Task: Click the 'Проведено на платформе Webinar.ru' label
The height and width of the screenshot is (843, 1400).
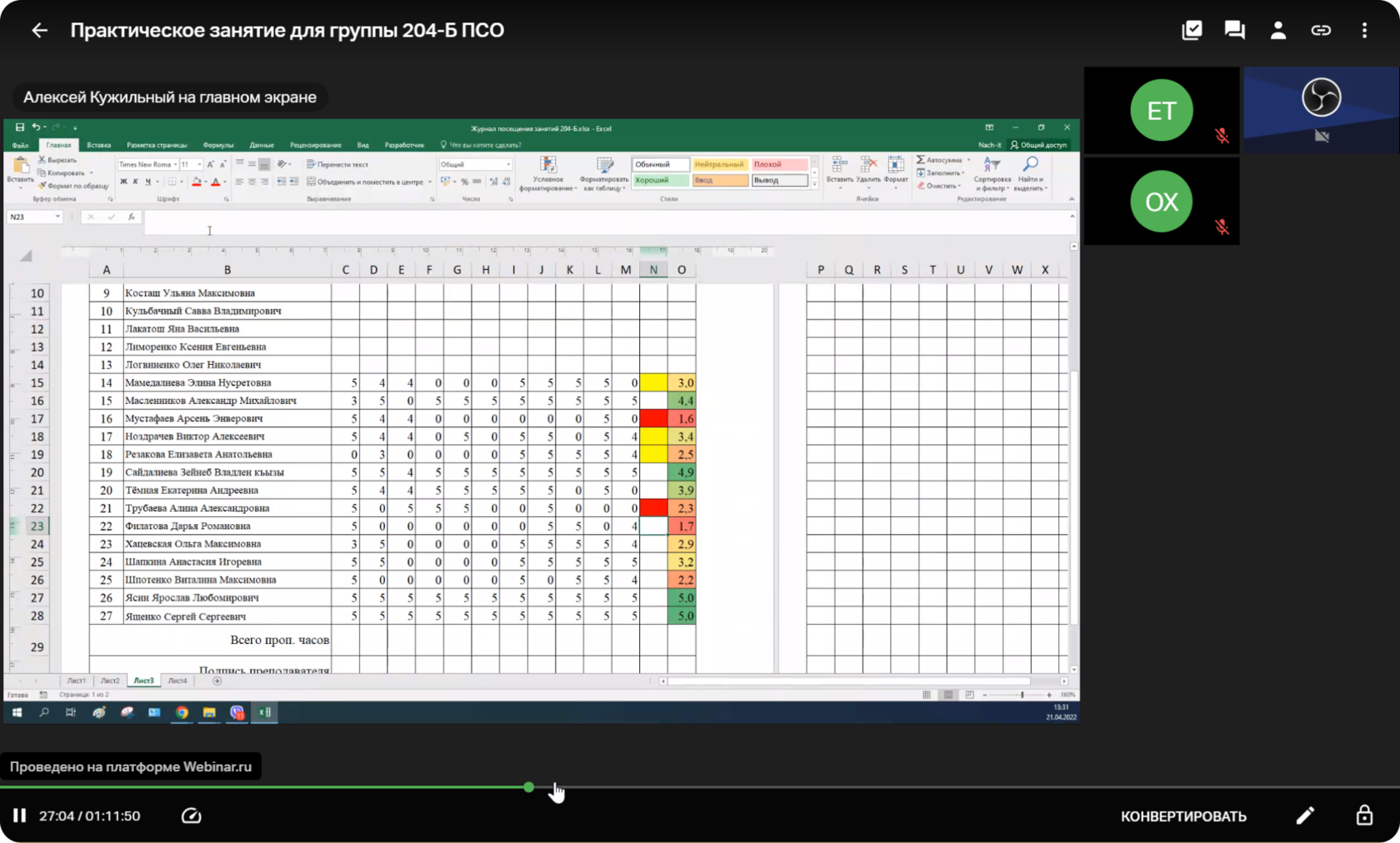Action: [131, 766]
